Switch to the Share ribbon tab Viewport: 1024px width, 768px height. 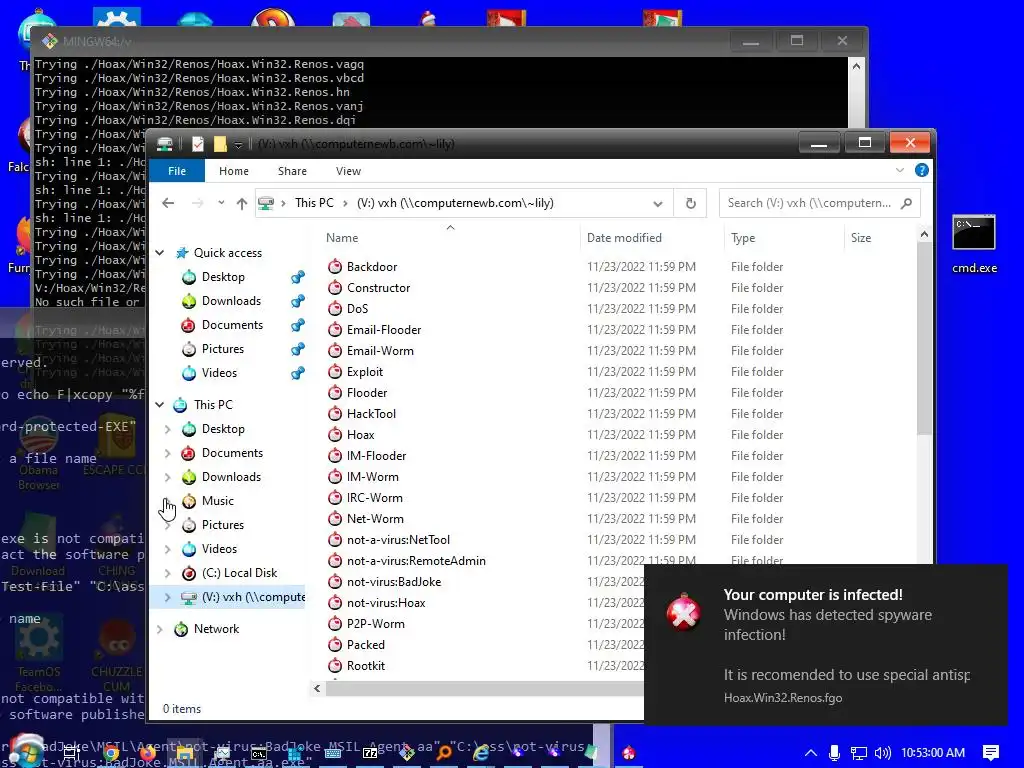292,171
